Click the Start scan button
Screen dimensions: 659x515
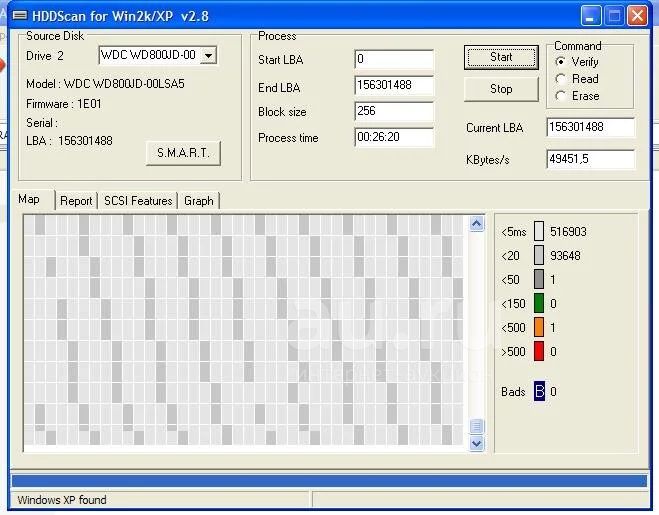click(501, 57)
